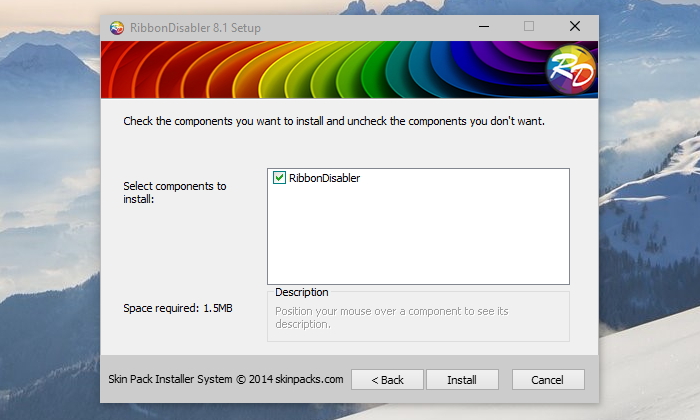Click the RibbonDisabler 8.1 Setup window title
The height and width of the screenshot is (420, 700).
[195, 28]
